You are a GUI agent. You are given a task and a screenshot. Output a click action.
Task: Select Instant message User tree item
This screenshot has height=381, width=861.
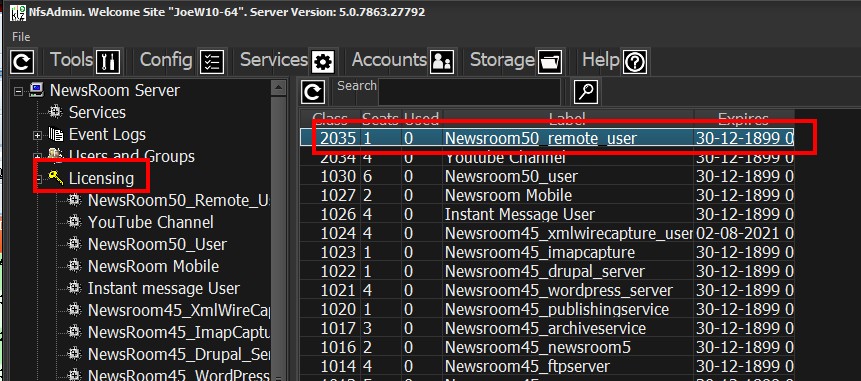tap(164, 288)
